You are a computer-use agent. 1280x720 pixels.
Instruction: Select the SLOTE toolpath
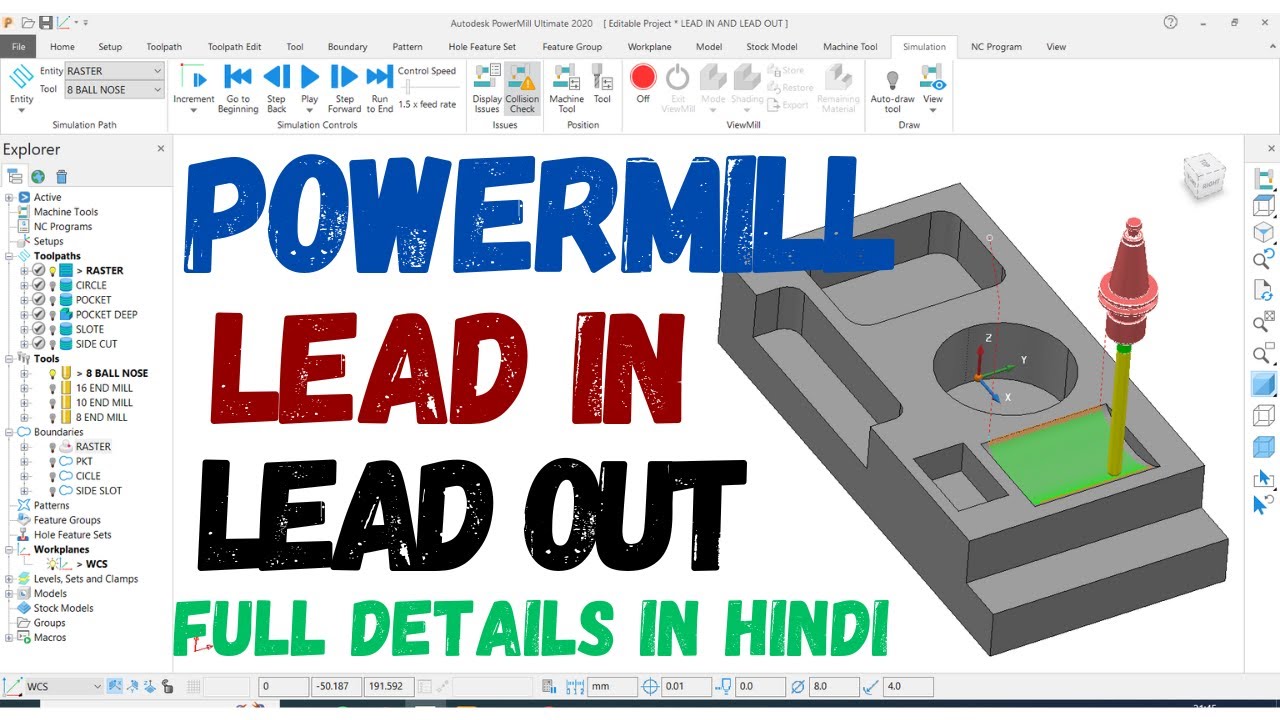[x=90, y=329]
